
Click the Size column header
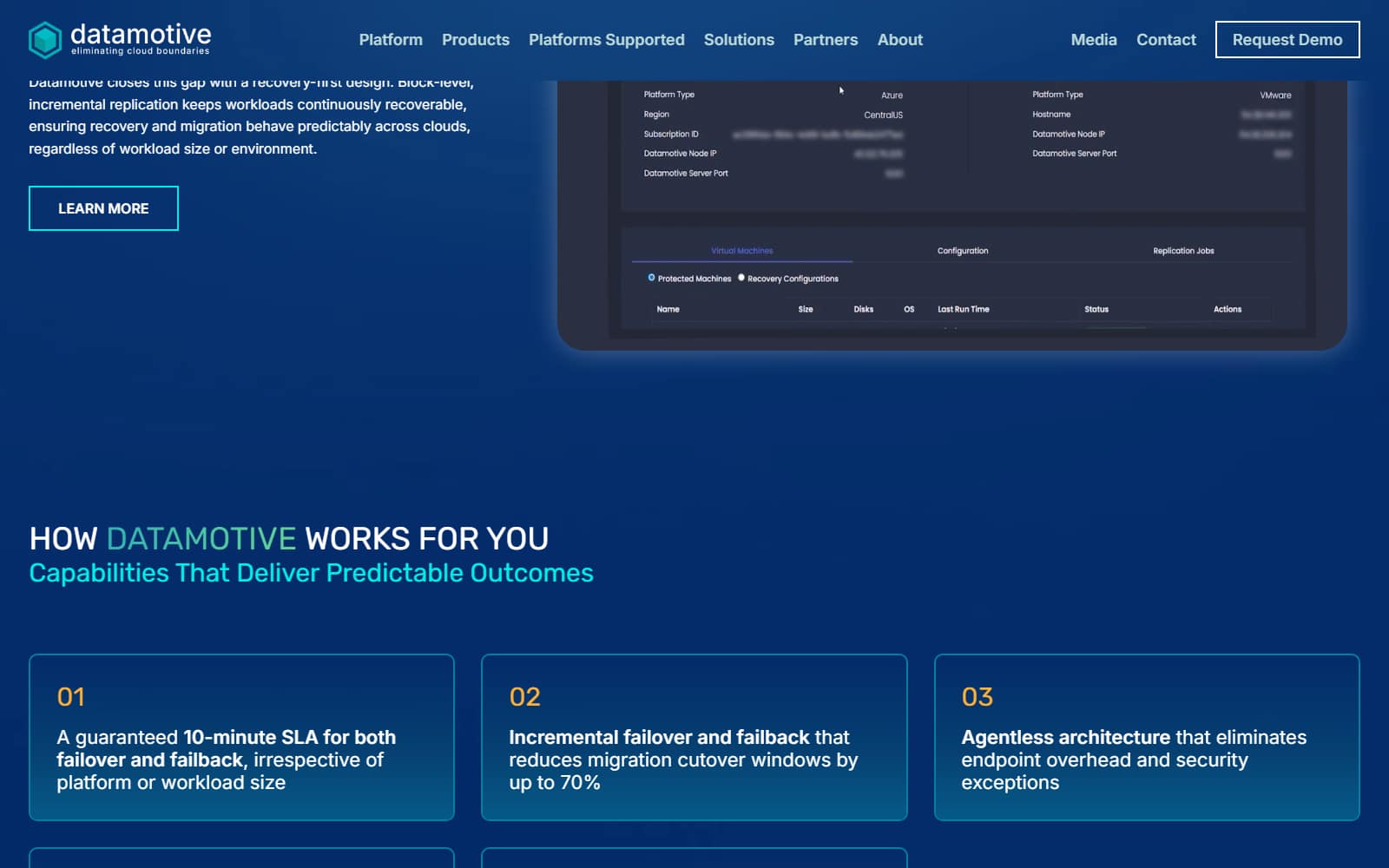point(806,309)
